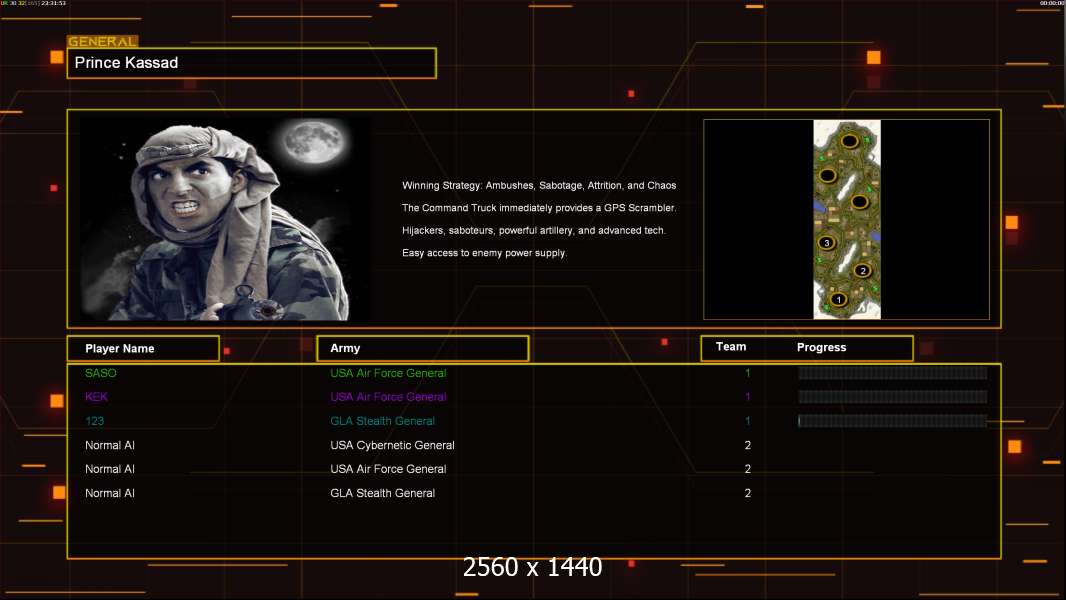Click the Army column header
This screenshot has height=600, width=1066.
[422, 348]
